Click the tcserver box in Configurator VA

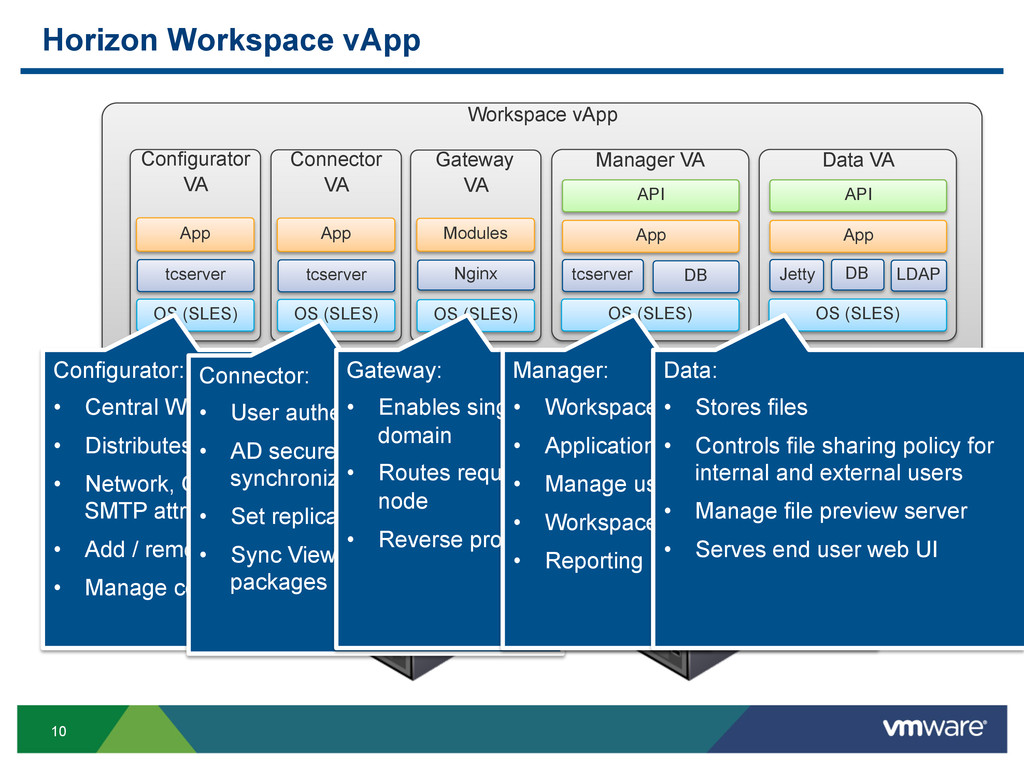(195, 275)
